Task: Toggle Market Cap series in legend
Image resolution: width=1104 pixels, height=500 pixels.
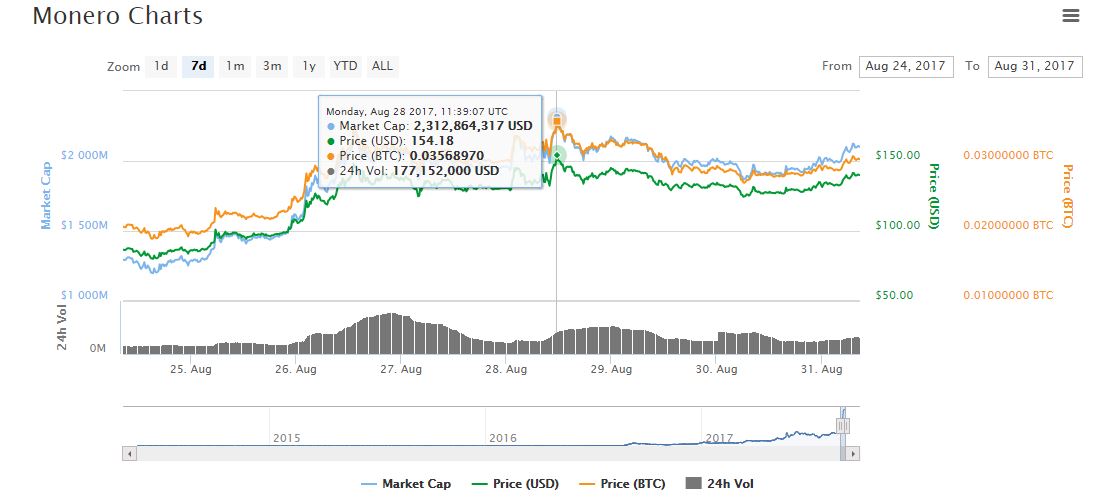Action: click(x=406, y=484)
